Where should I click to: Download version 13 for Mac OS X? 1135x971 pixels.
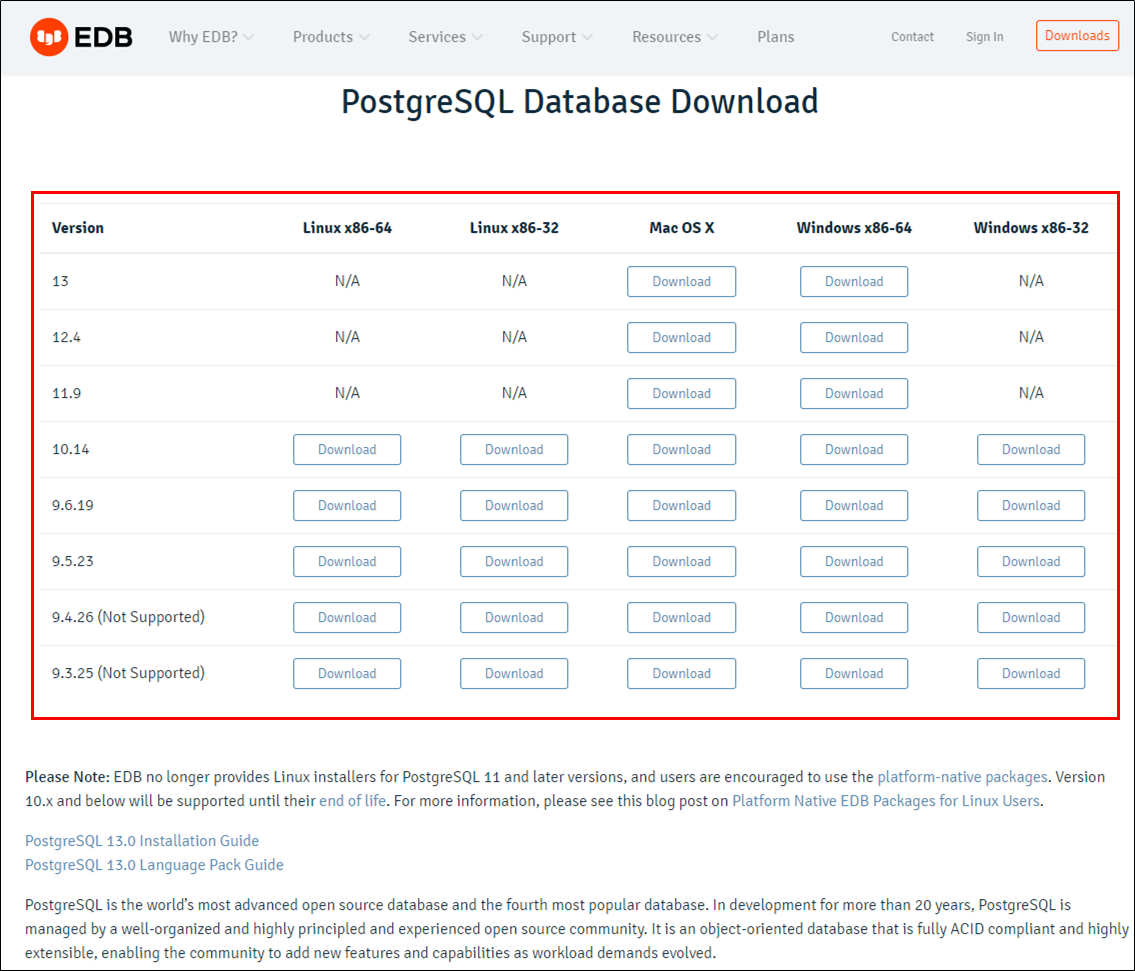(681, 282)
